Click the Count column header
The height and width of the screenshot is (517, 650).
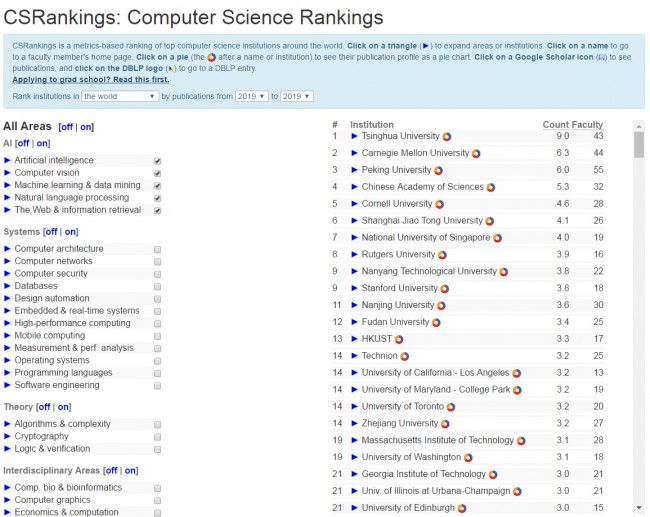coord(556,125)
